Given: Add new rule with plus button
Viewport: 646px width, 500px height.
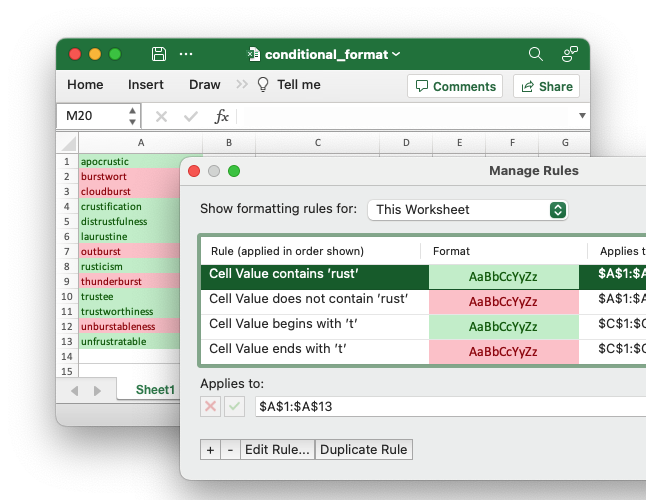Looking at the screenshot, I should coord(210,450).
